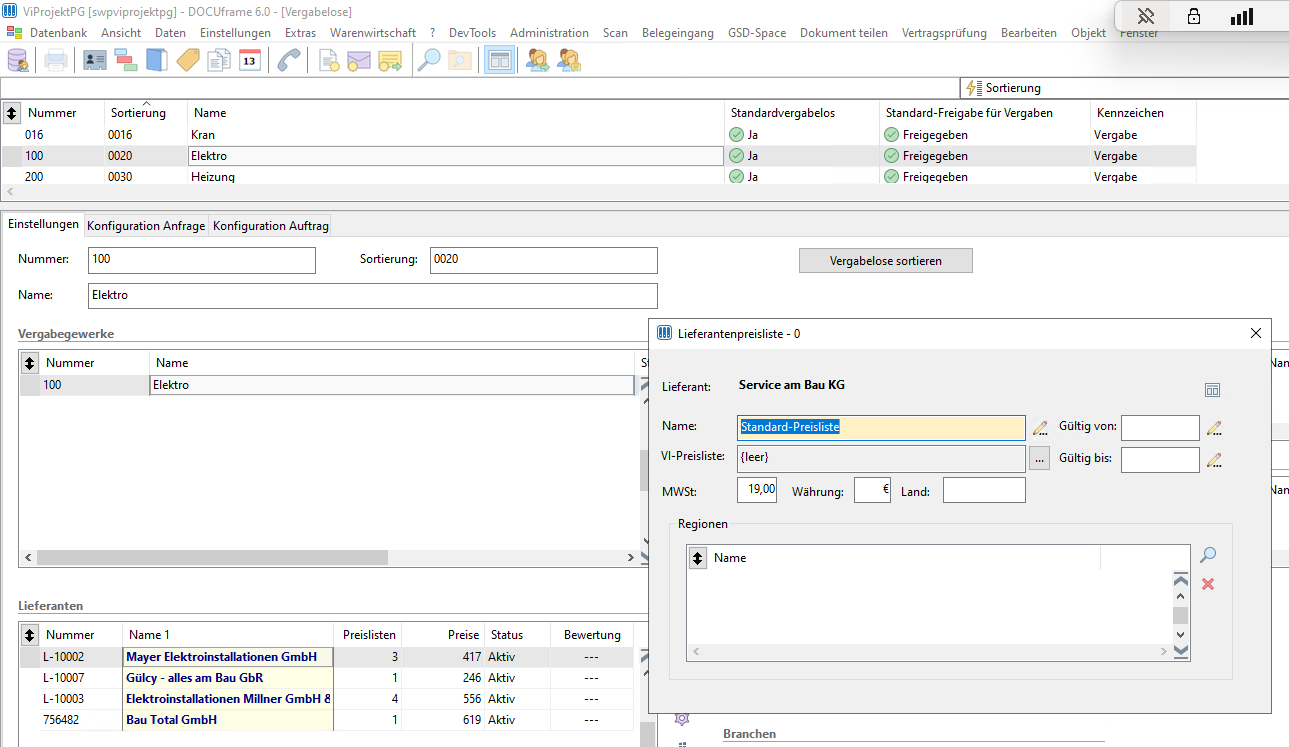Close the Lieferantenpreisliste dialog
The width and height of the screenshot is (1289, 747).
(x=1256, y=333)
